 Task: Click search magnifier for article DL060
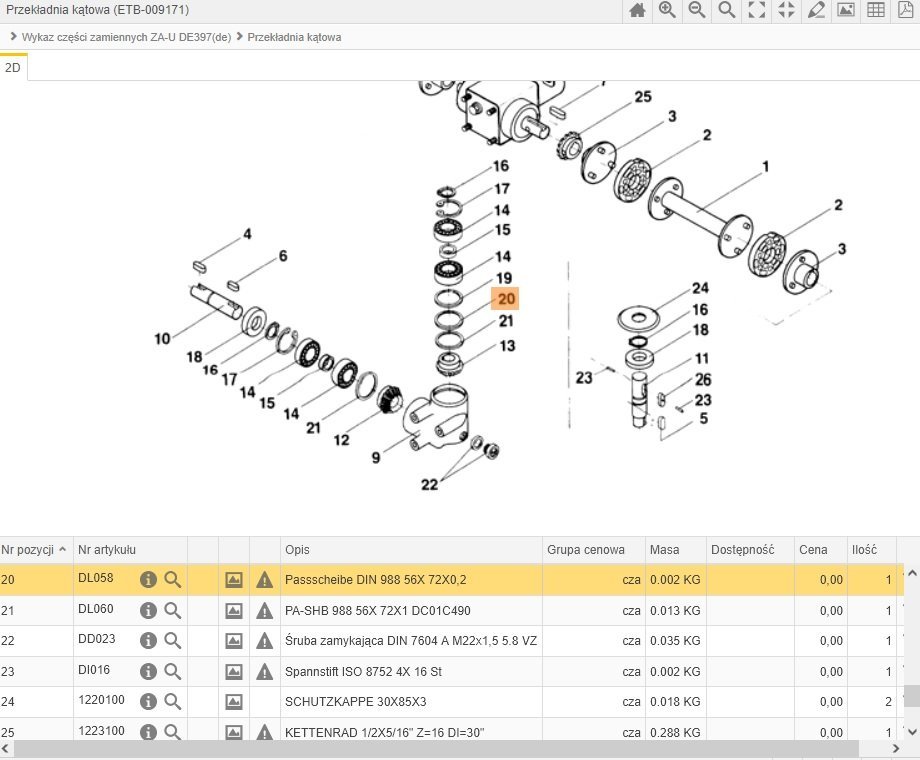coord(173,610)
